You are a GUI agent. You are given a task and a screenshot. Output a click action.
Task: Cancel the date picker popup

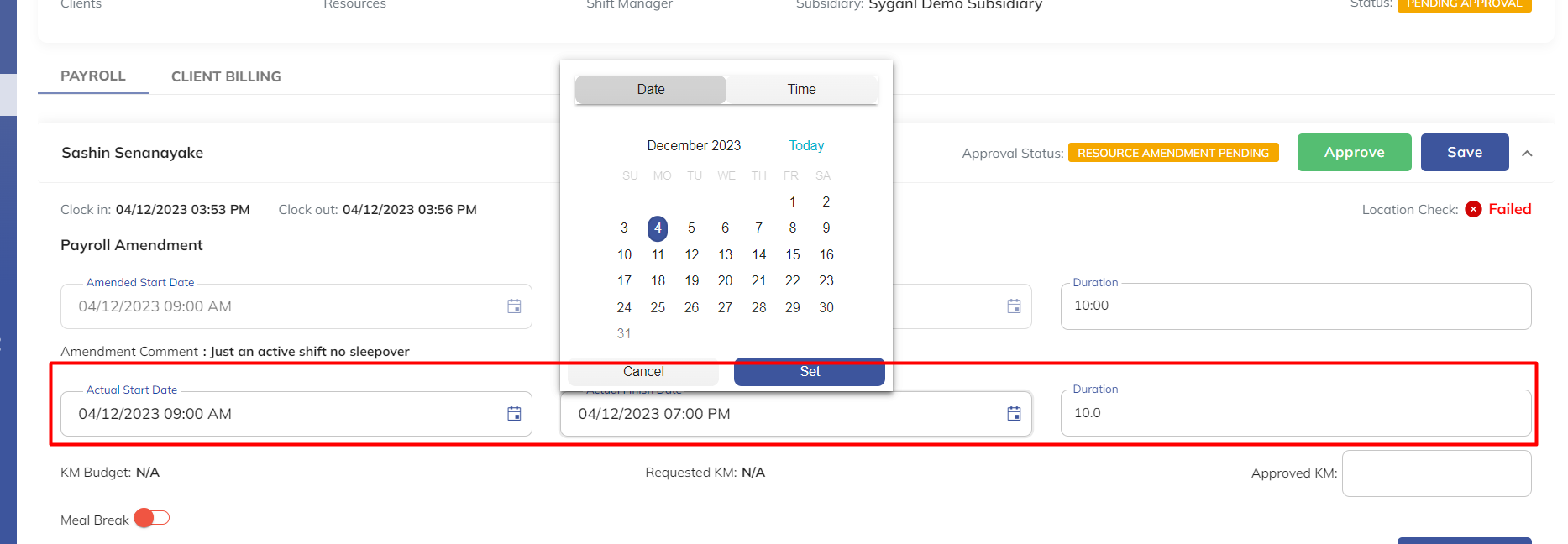643,372
